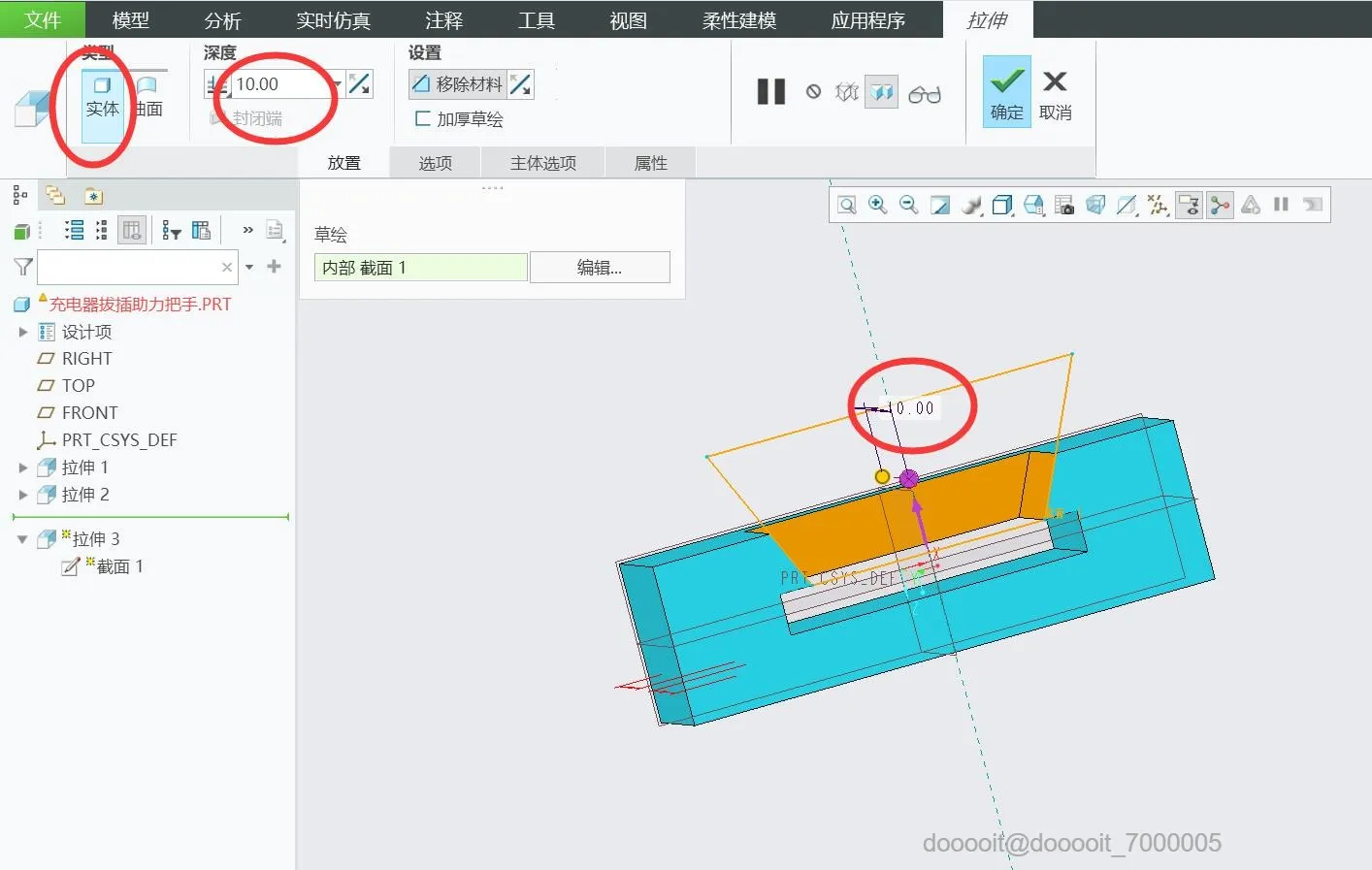Open the search options dropdown arrow

[249, 267]
